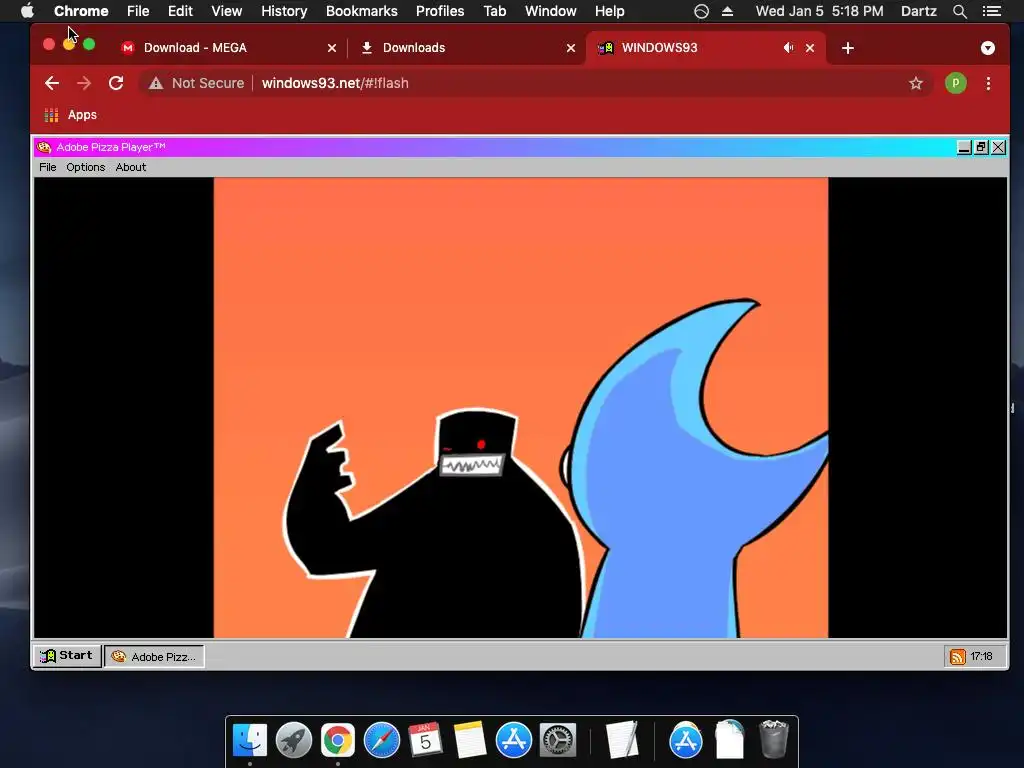Launch Launchpad rocket in dock
The image size is (1024, 768).
(x=293, y=740)
